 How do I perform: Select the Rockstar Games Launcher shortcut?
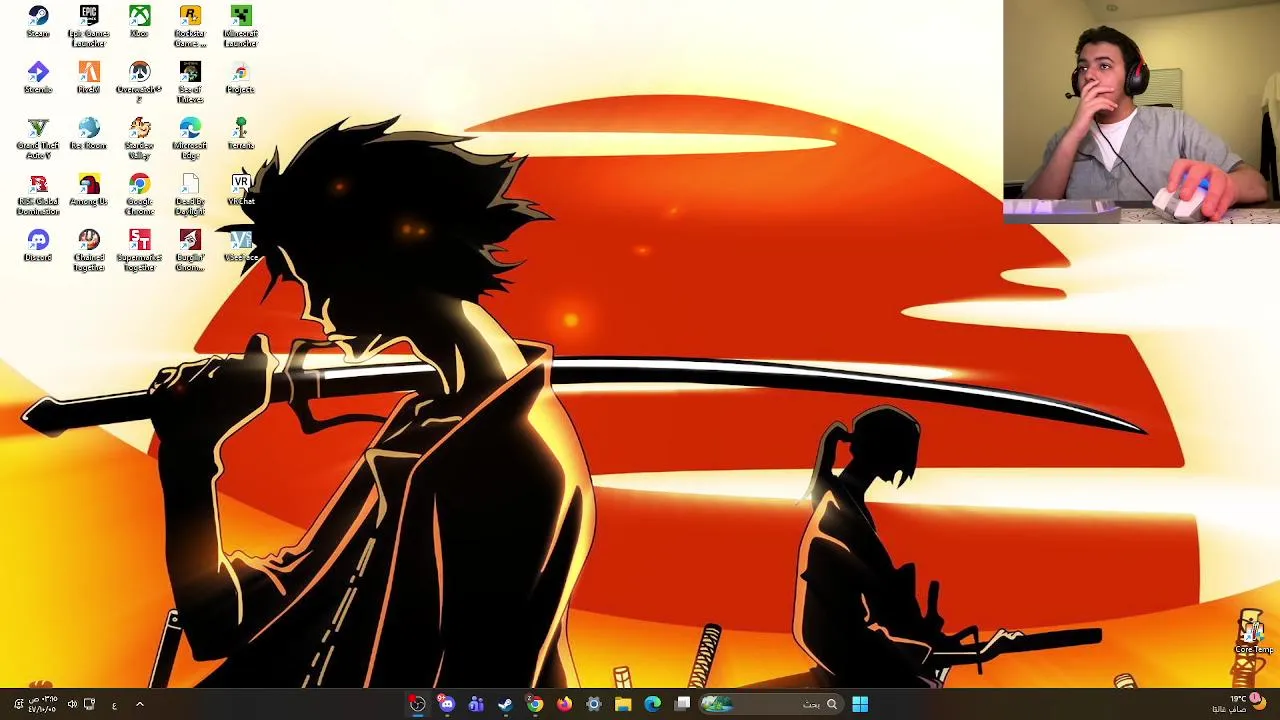point(190,26)
